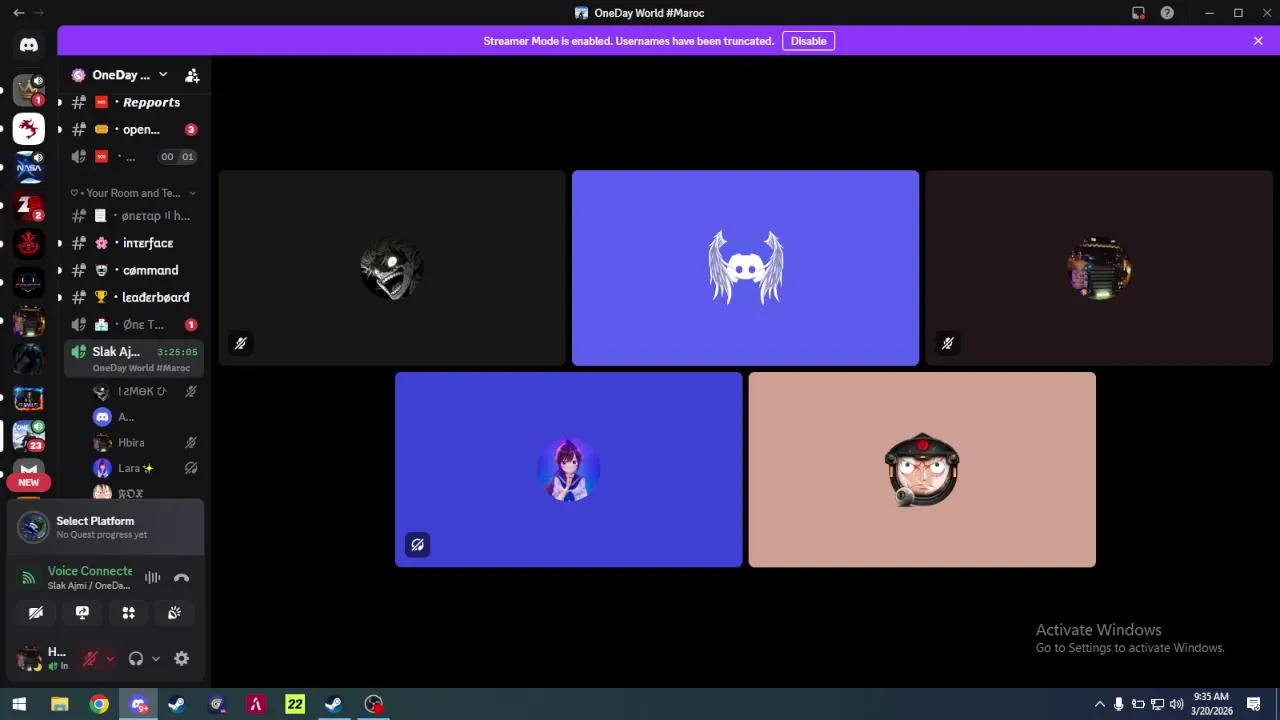
Task: Click the invite people icon
Action: coord(192,75)
